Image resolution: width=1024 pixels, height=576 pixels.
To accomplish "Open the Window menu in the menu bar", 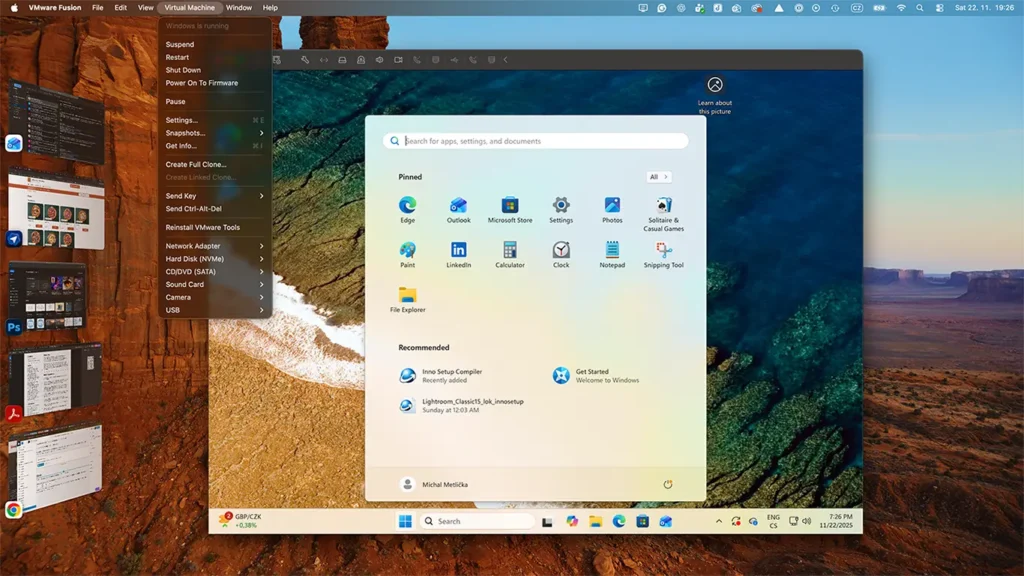I will tap(238, 7).
